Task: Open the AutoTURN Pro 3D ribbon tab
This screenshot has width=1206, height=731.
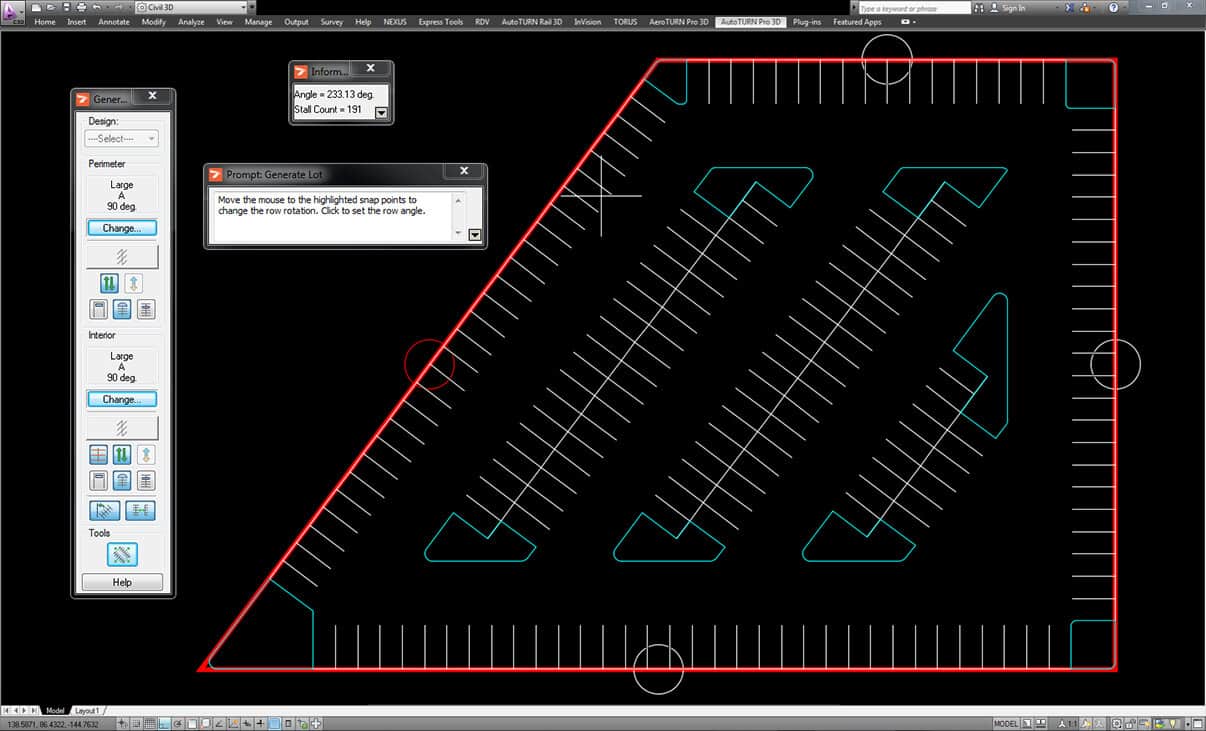Action: tap(750, 21)
